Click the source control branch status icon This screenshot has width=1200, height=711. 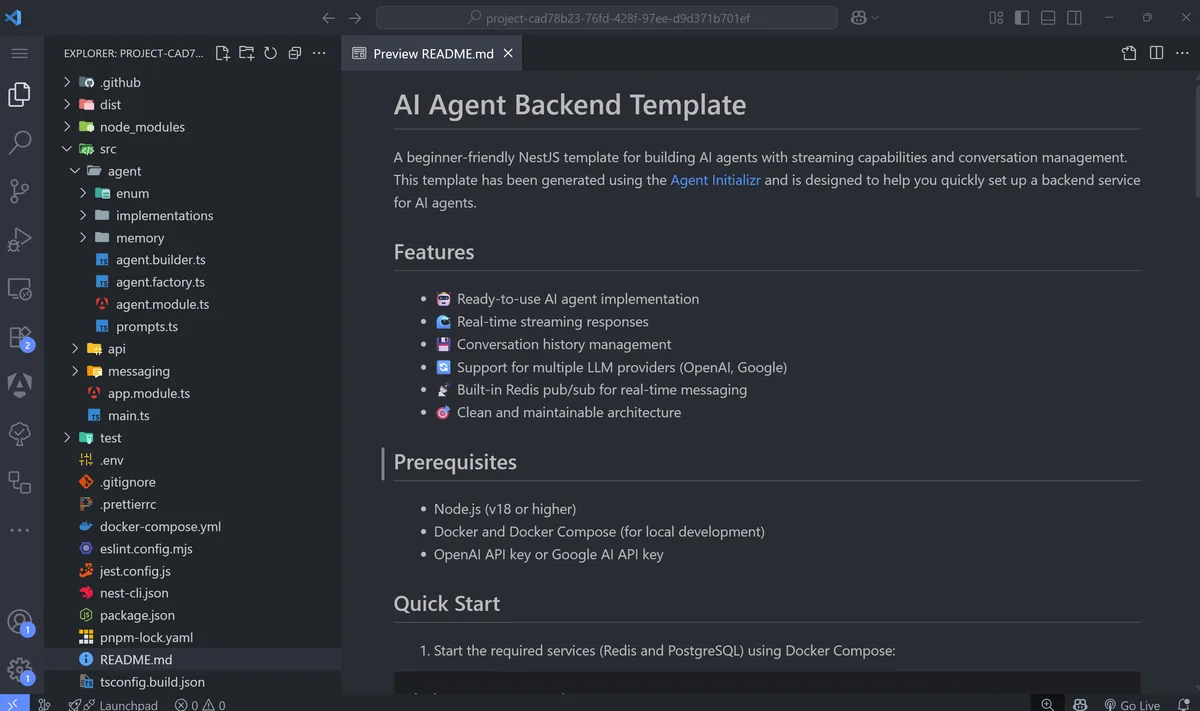click(45, 704)
